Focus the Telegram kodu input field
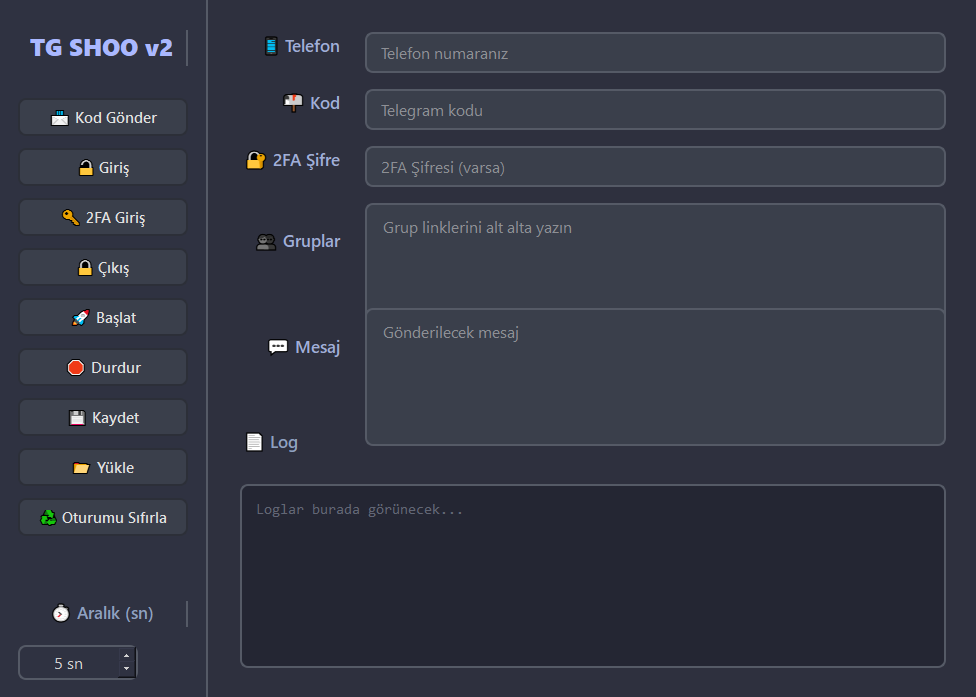 coord(655,110)
